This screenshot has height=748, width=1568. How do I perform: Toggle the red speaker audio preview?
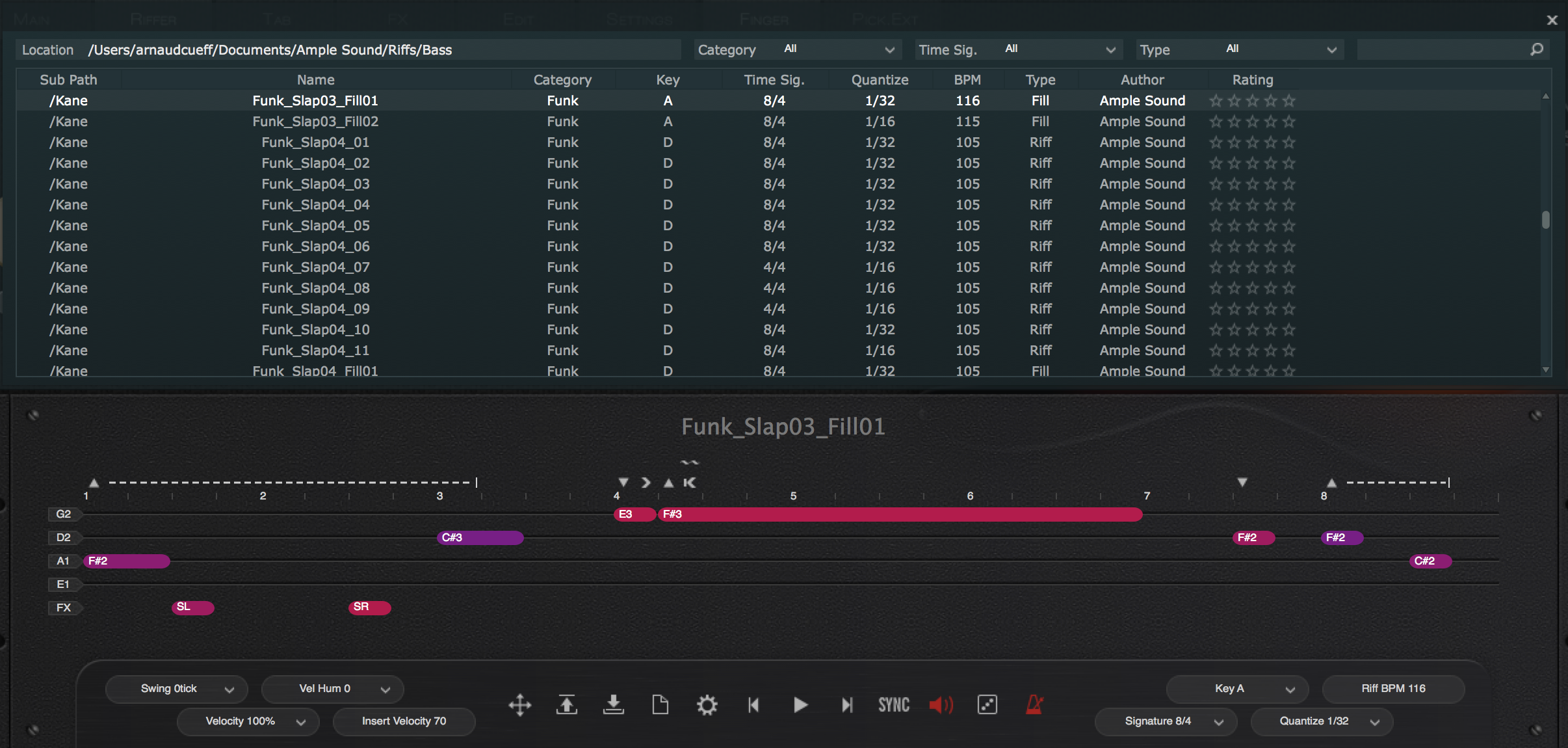pyautogui.click(x=940, y=705)
